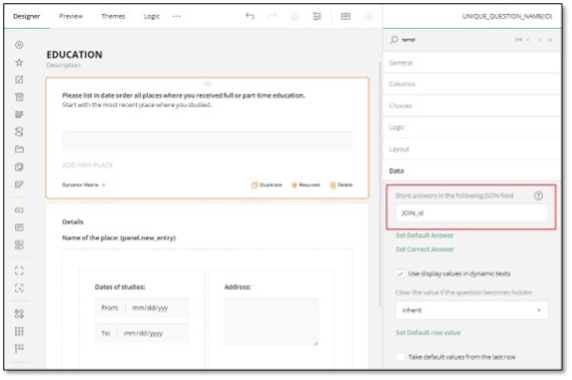Add a Single-Line Input question
The width and height of the screenshot is (572, 380).
[19, 210]
